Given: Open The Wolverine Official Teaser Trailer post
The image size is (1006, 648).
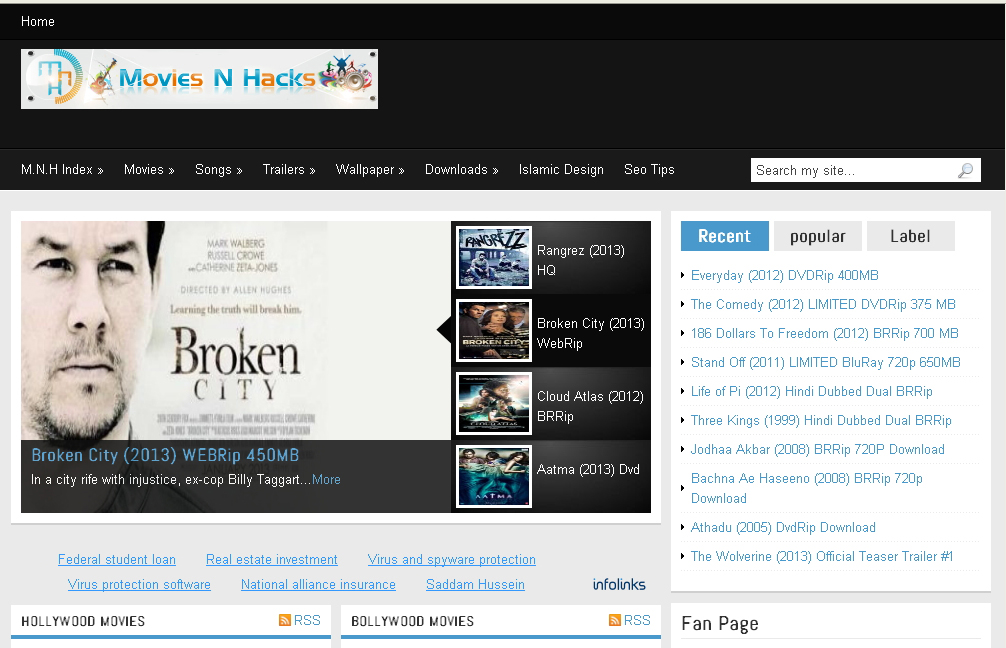Looking at the screenshot, I should click(822, 556).
